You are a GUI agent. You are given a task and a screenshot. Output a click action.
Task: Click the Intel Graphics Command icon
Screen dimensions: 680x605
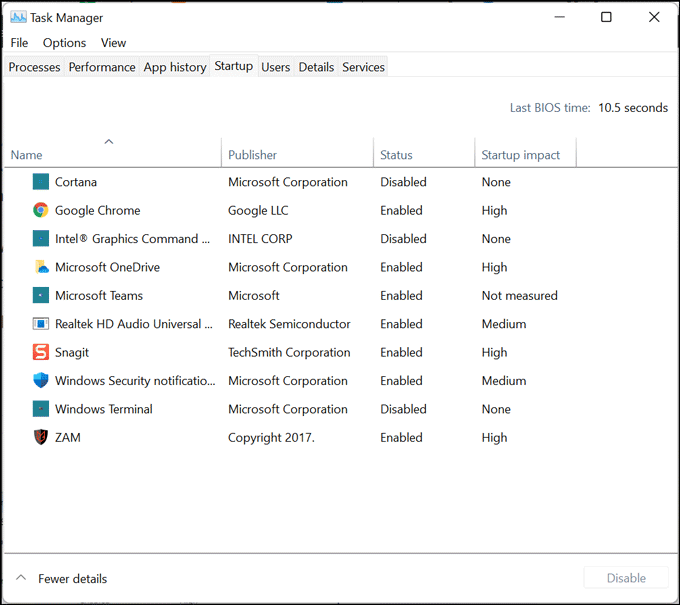[41, 239]
